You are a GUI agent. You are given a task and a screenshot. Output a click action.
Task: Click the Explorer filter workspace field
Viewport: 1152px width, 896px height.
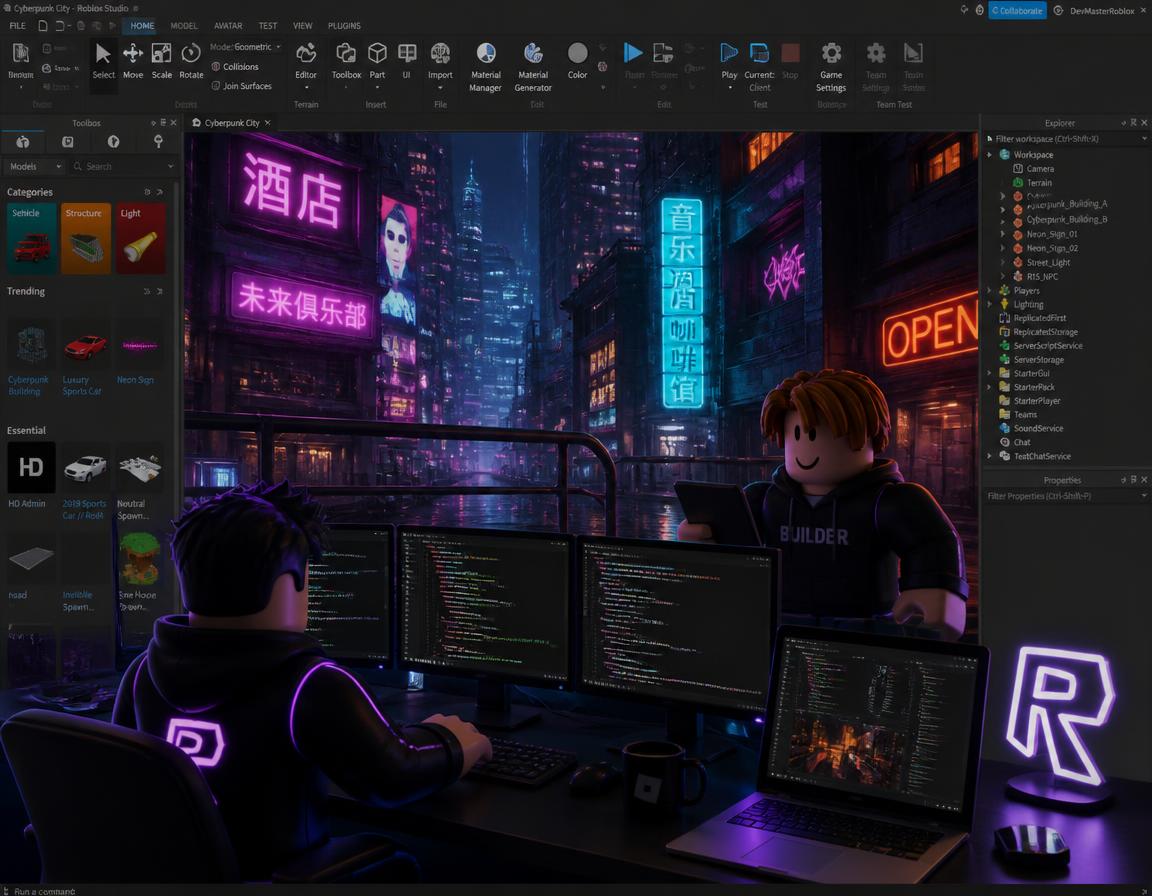click(1065, 139)
